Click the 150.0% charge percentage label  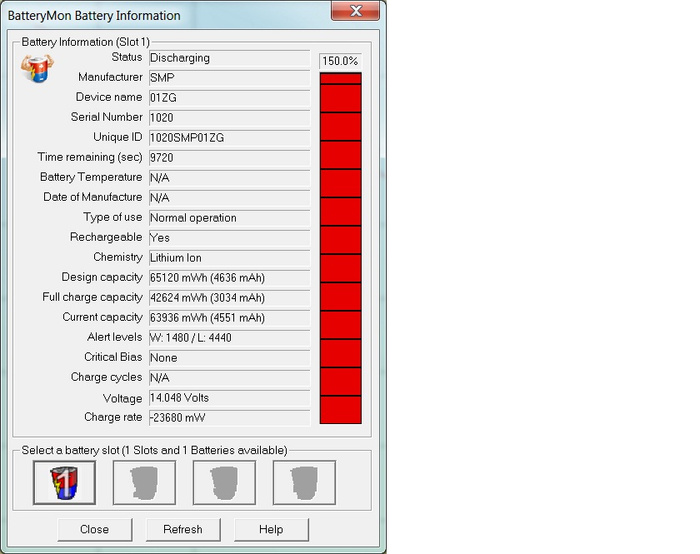(x=340, y=61)
